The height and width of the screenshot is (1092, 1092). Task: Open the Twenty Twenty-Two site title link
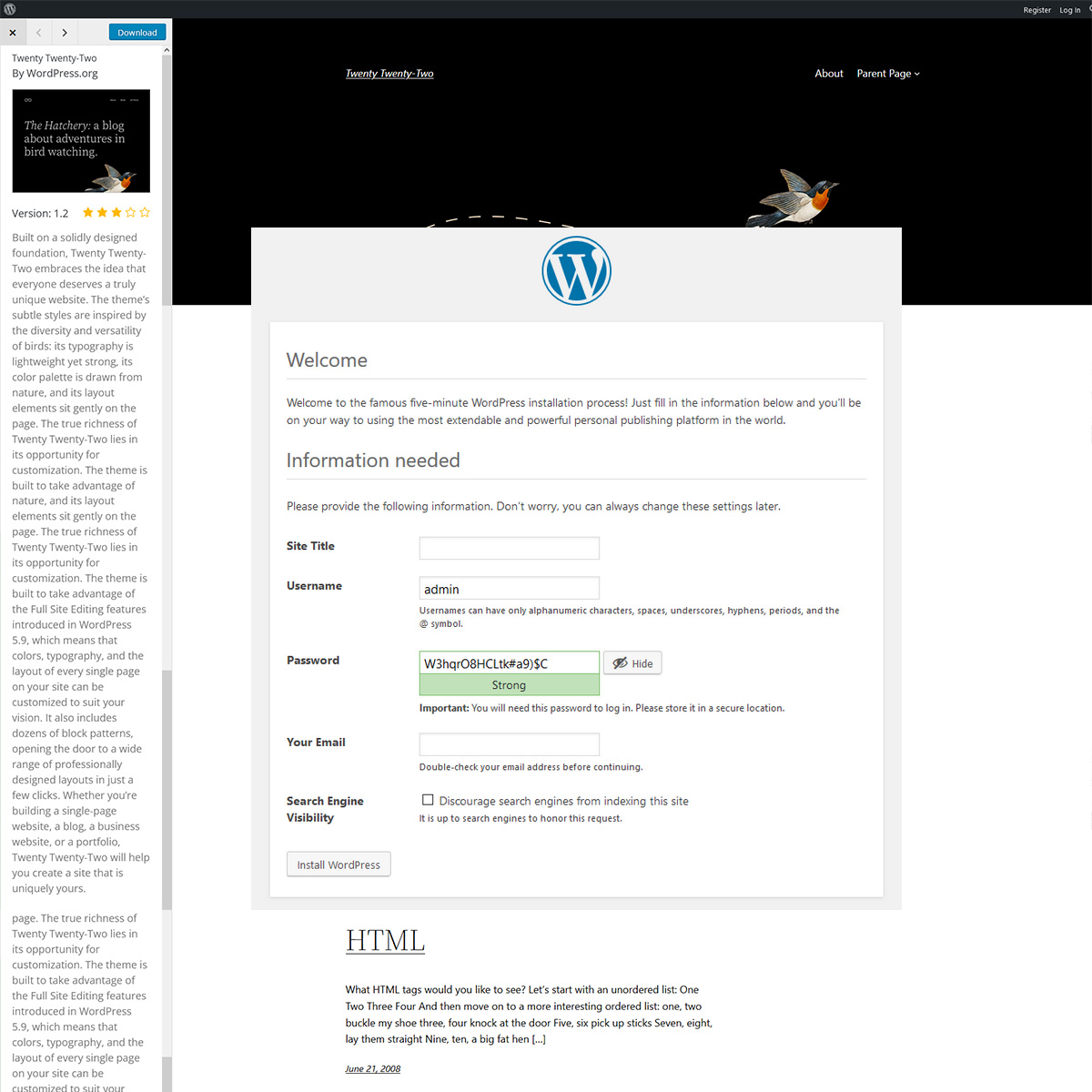(x=389, y=74)
